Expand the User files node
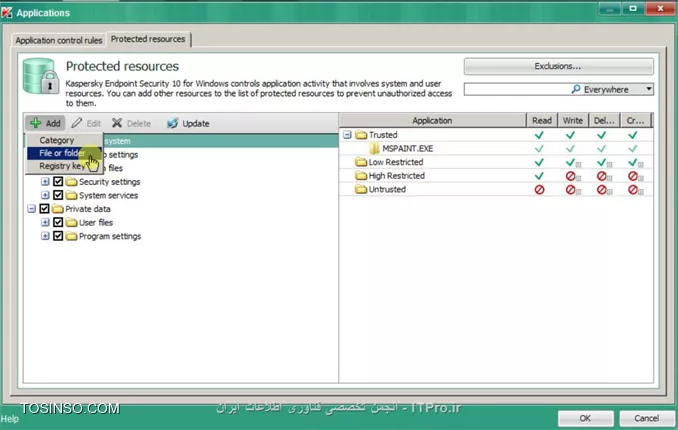 (45, 222)
